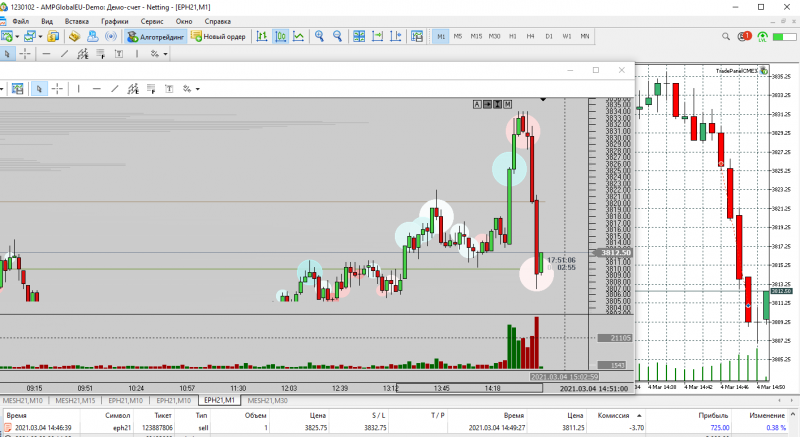The image size is (800, 437).
Task: Open the Сервис menu
Action: [152, 21]
